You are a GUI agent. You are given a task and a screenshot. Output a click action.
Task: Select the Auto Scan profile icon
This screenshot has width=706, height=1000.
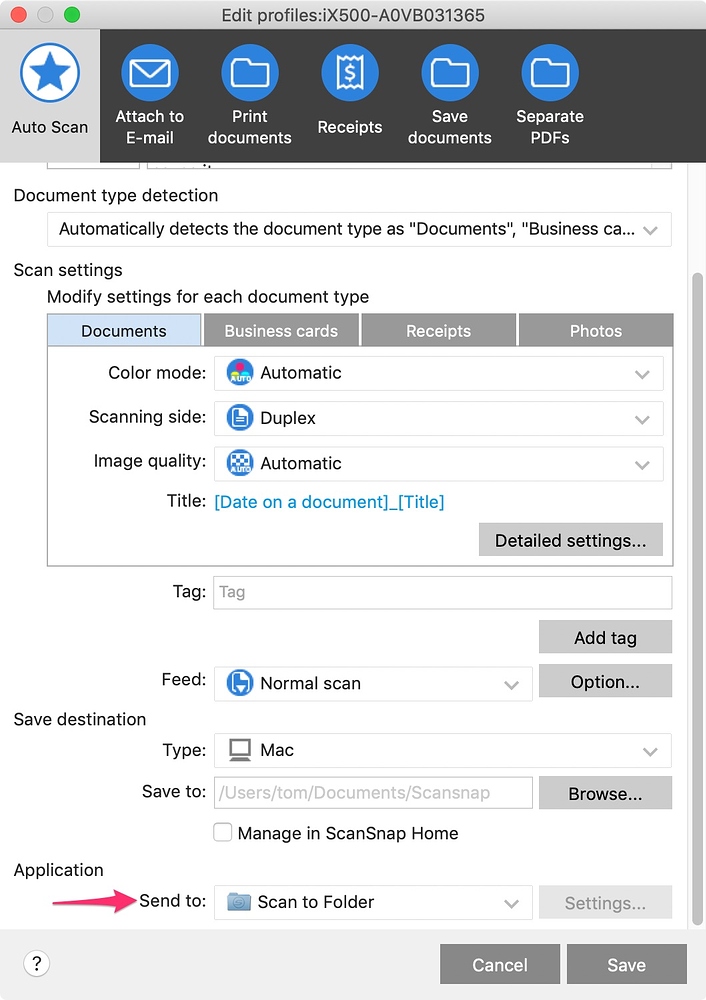(50, 85)
